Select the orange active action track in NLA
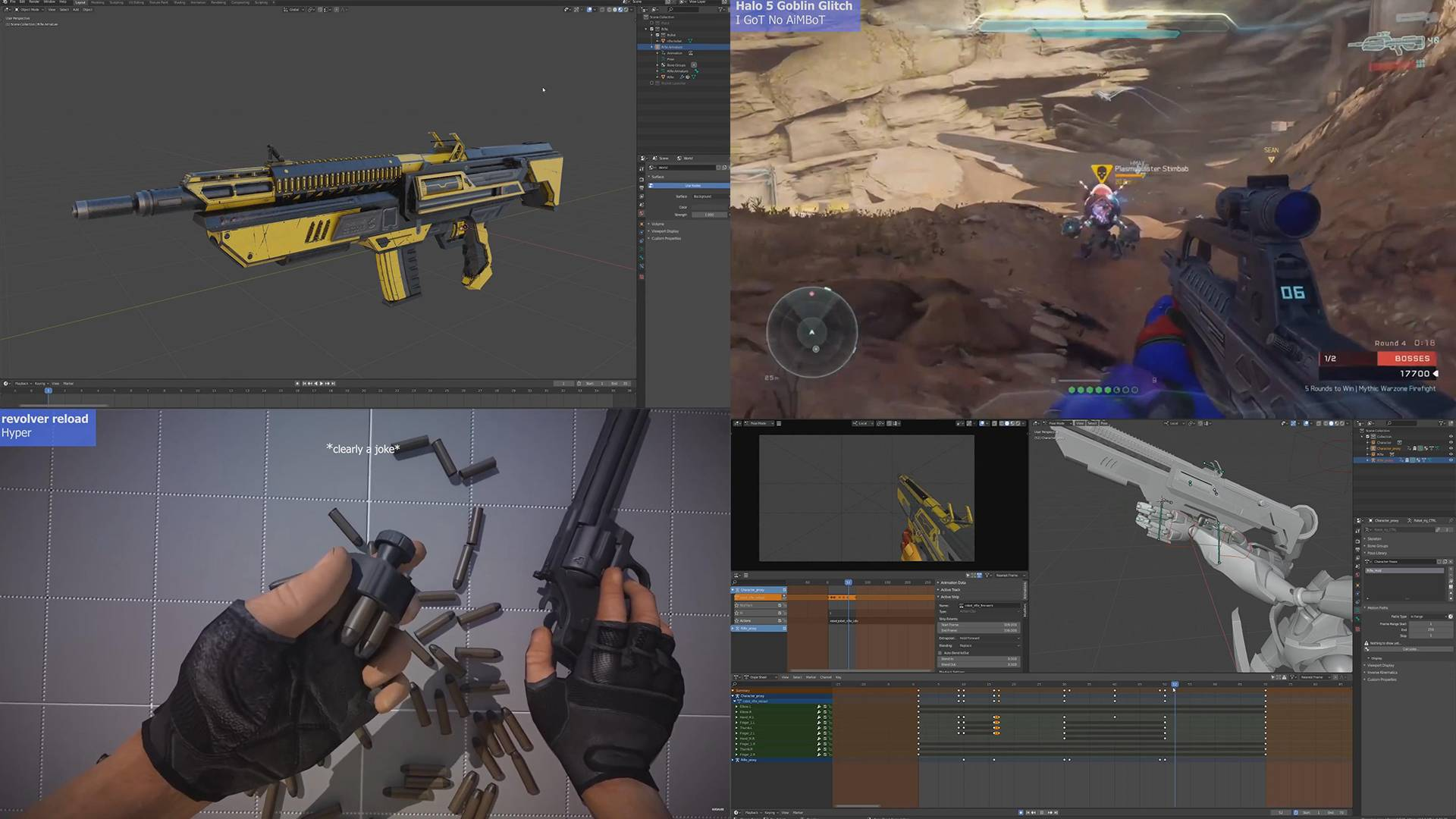Image resolution: width=1456 pixels, height=819 pixels. 758,598
